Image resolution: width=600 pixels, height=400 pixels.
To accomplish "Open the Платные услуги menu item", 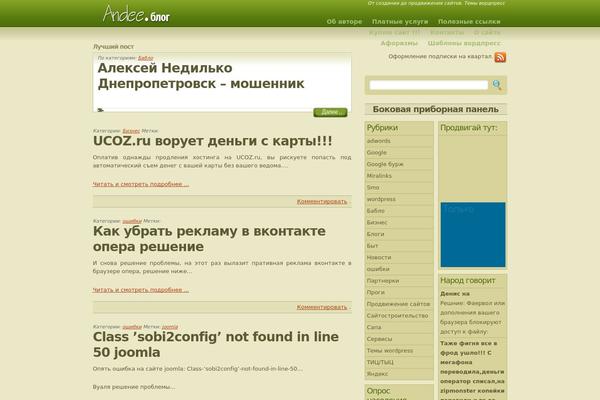I will point(400,22).
